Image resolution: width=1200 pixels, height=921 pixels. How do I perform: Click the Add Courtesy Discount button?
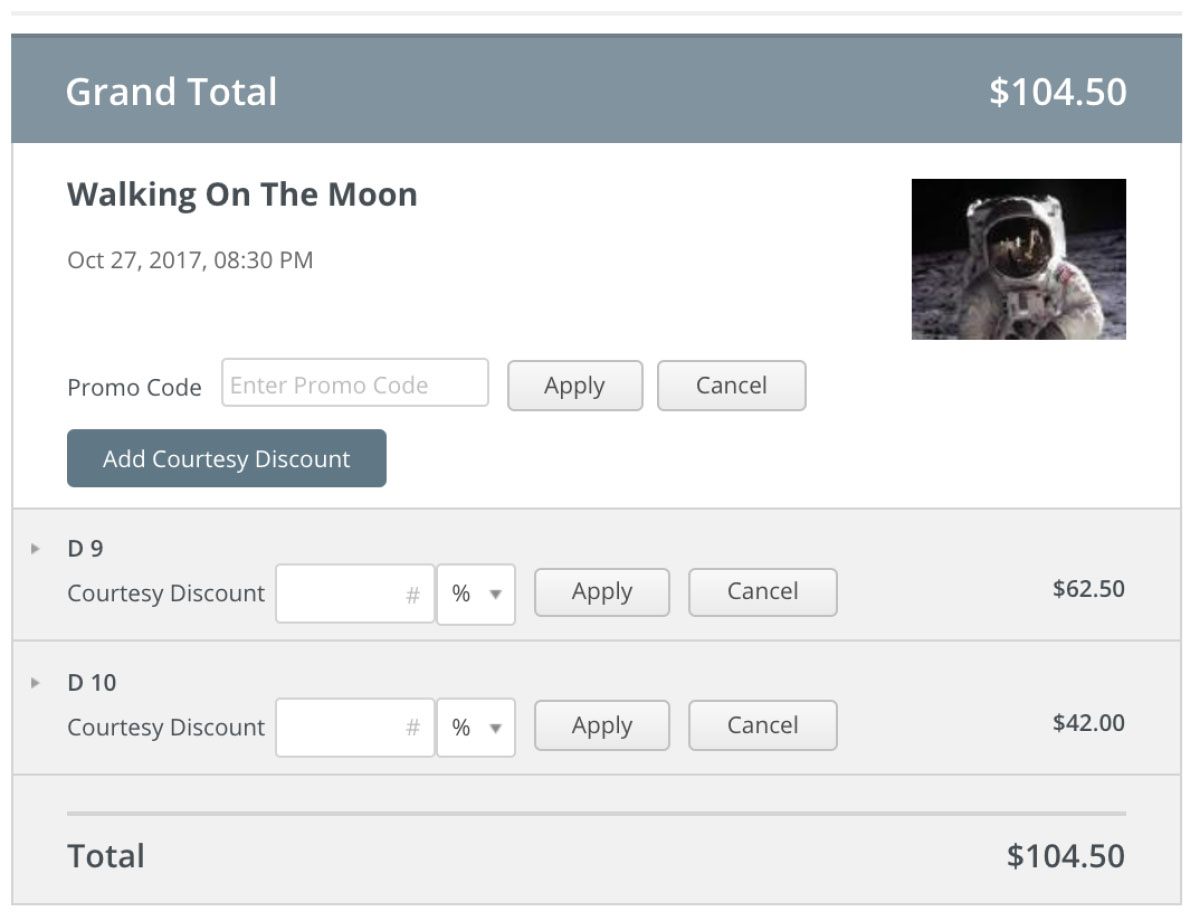point(226,458)
